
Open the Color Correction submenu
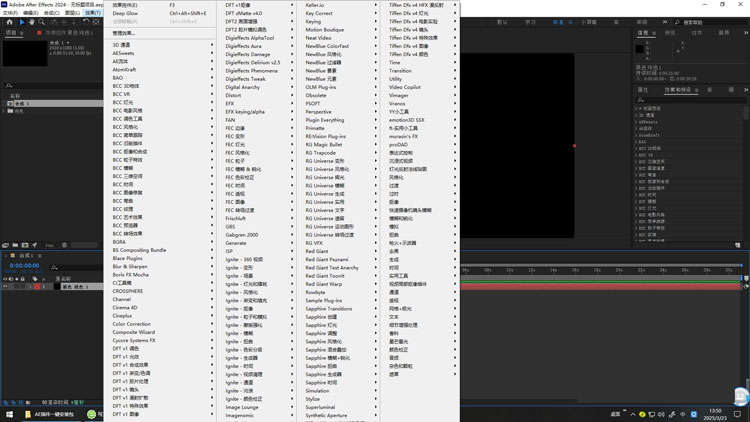click(131, 324)
